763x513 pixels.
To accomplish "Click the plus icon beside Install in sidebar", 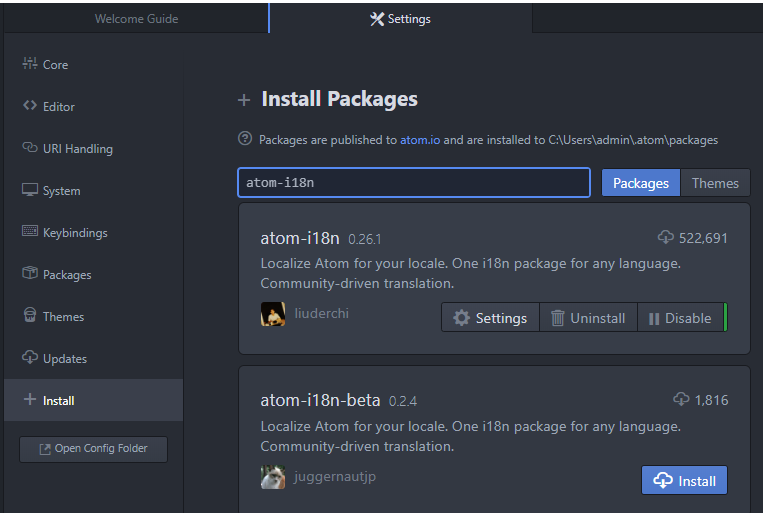I will tap(30, 399).
